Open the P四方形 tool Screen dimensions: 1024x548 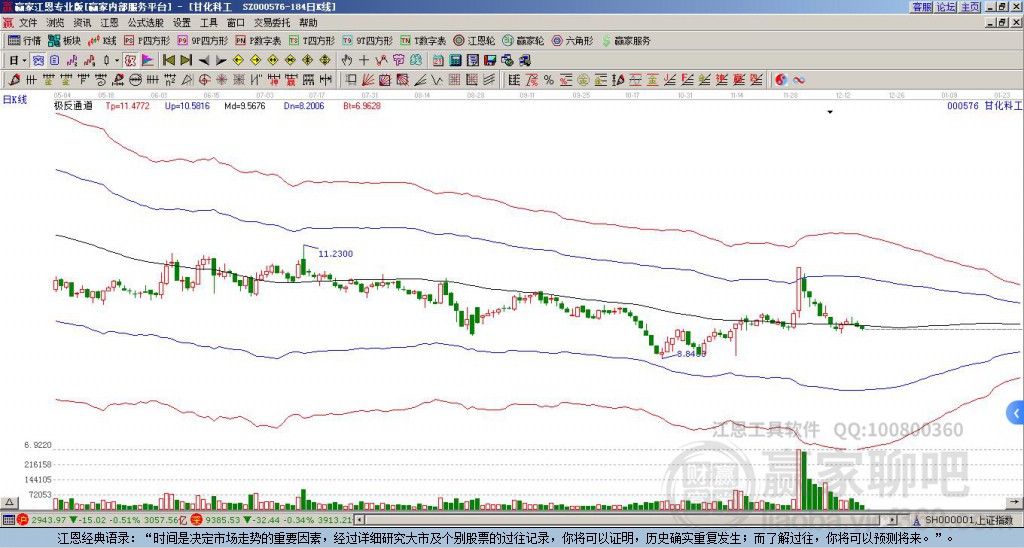point(146,41)
